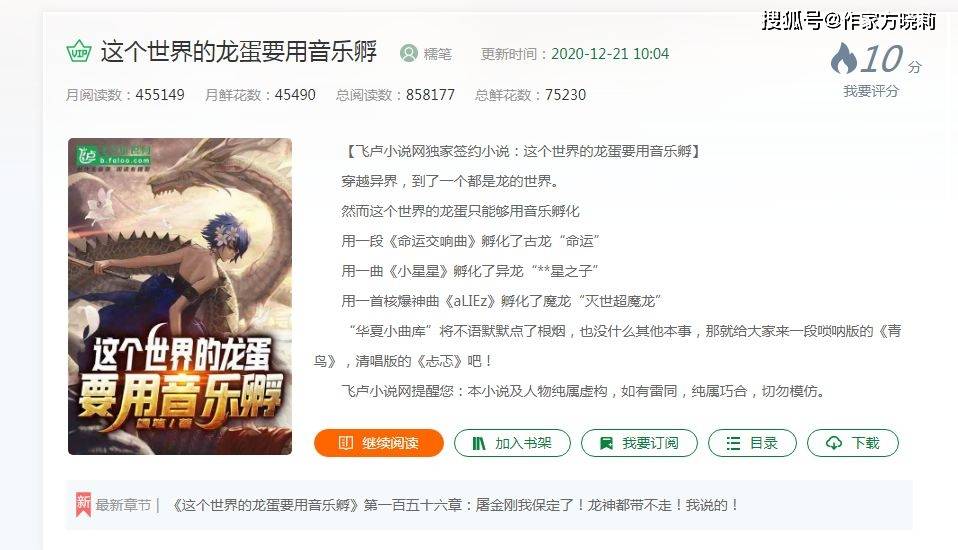This screenshot has height=550, width=958.
Task: Click the green VIP crown icon
Action: [x=79, y=51]
